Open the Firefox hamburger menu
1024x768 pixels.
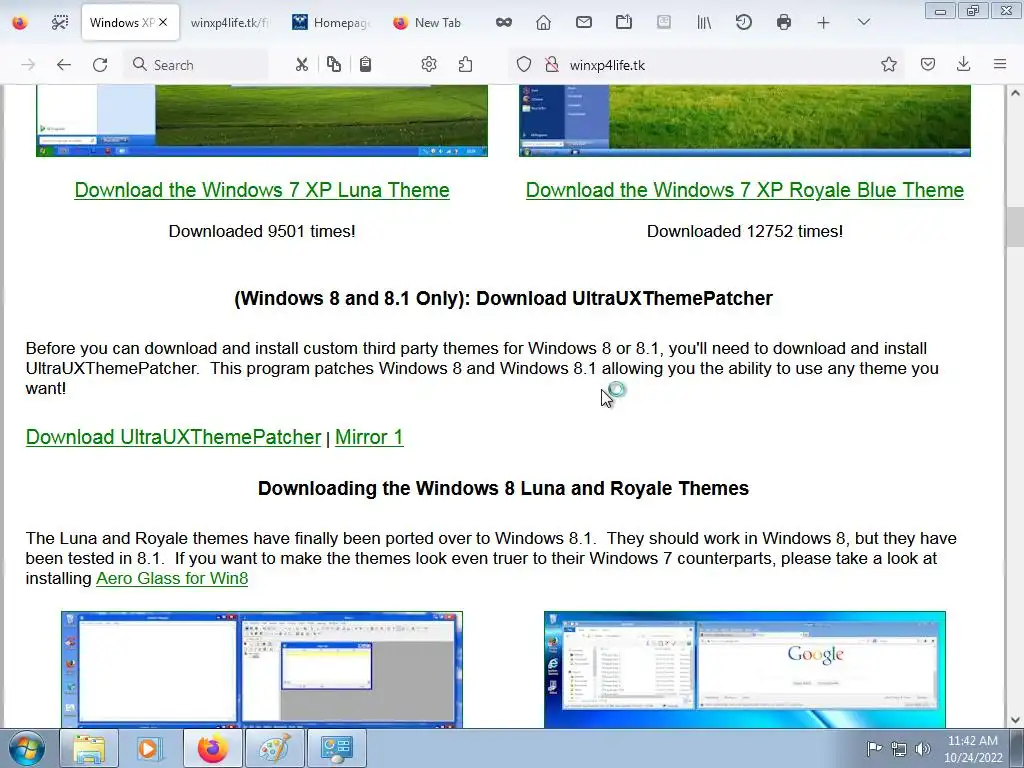(1000, 65)
